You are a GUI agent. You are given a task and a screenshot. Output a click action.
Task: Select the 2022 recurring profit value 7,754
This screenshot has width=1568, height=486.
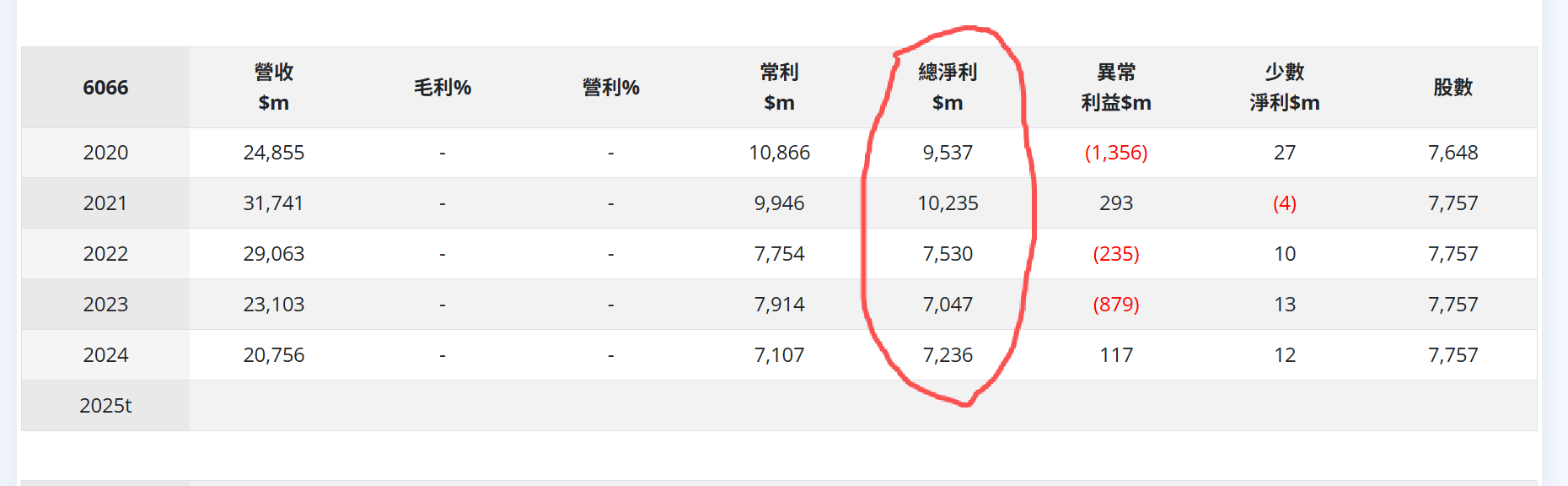pos(779,254)
